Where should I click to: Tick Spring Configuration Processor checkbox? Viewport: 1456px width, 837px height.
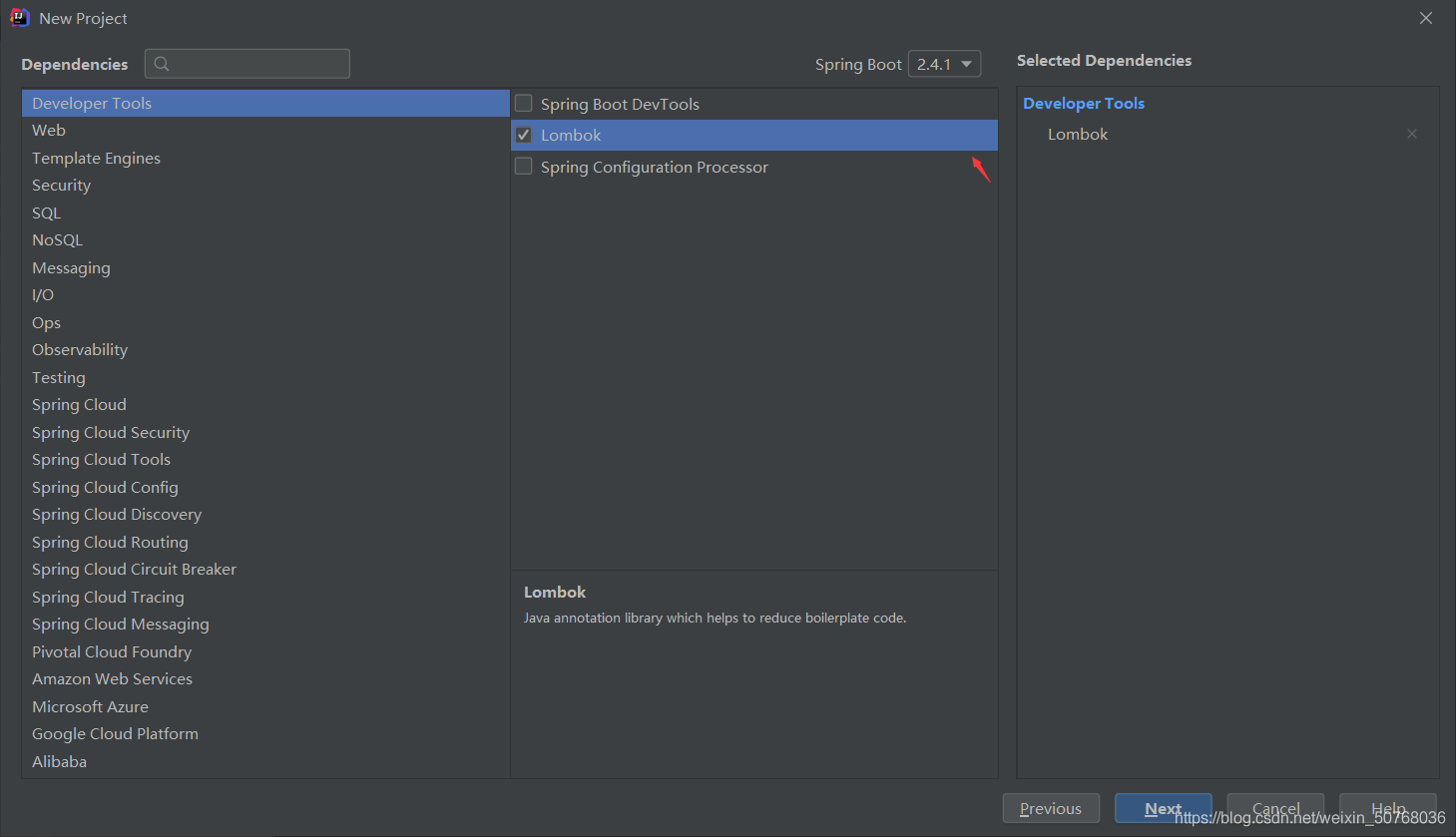point(523,166)
